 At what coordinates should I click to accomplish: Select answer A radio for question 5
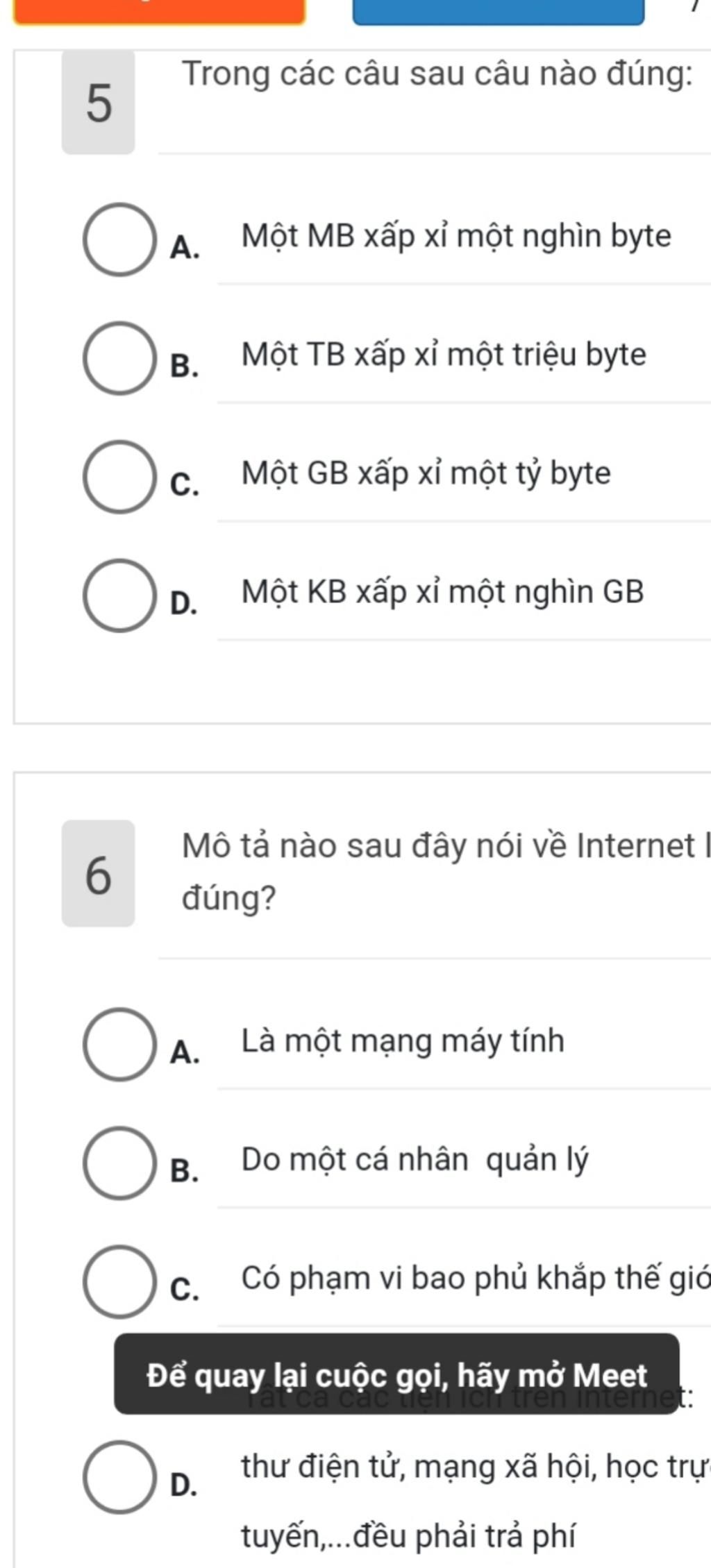(119, 239)
